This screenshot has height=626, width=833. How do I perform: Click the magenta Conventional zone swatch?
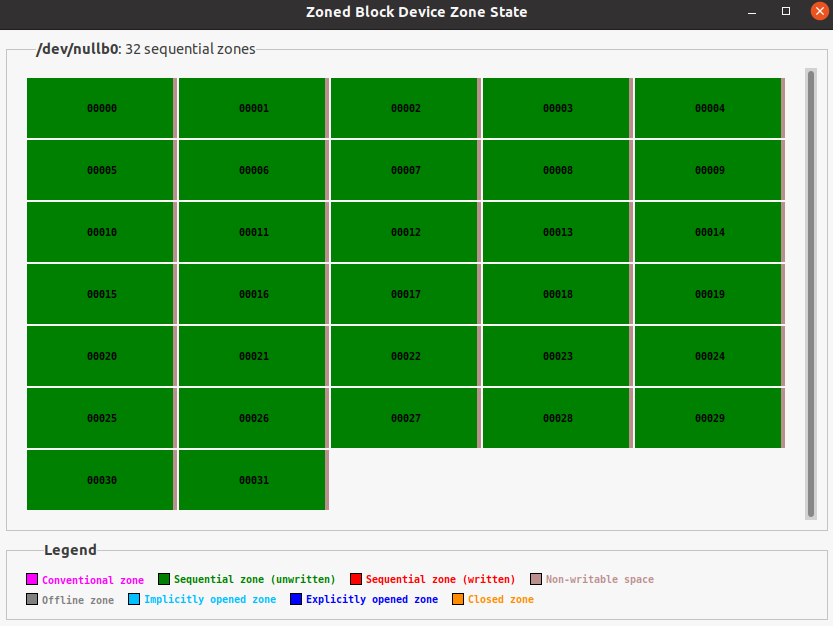click(x=32, y=579)
